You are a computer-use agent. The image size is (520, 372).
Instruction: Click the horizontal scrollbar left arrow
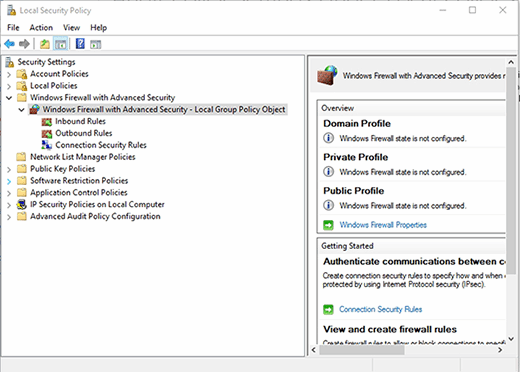tap(314, 350)
